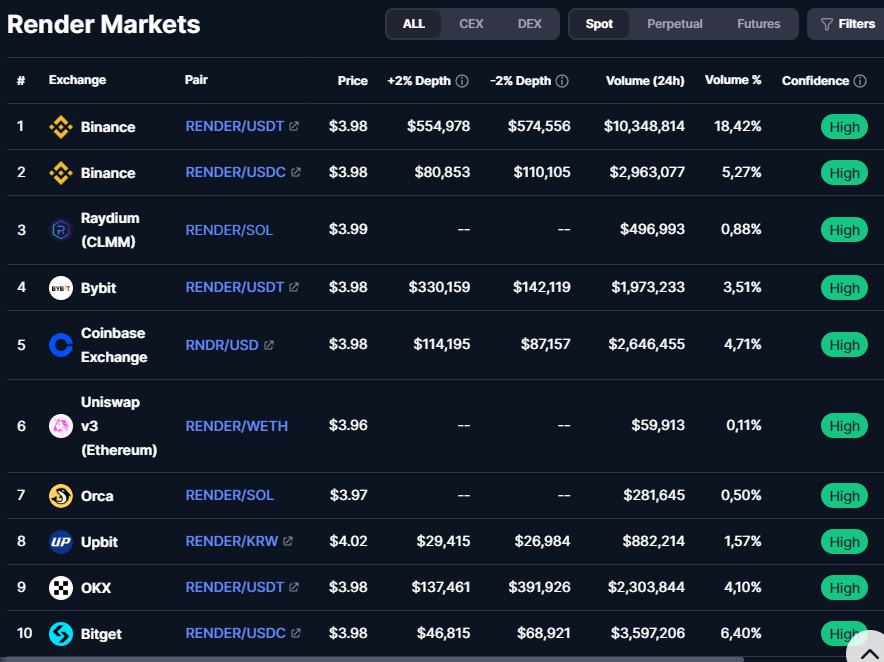Viewport: 884px width, 662px height.
Task: Click the Orca exchange logo
Action: click(61, 496)
